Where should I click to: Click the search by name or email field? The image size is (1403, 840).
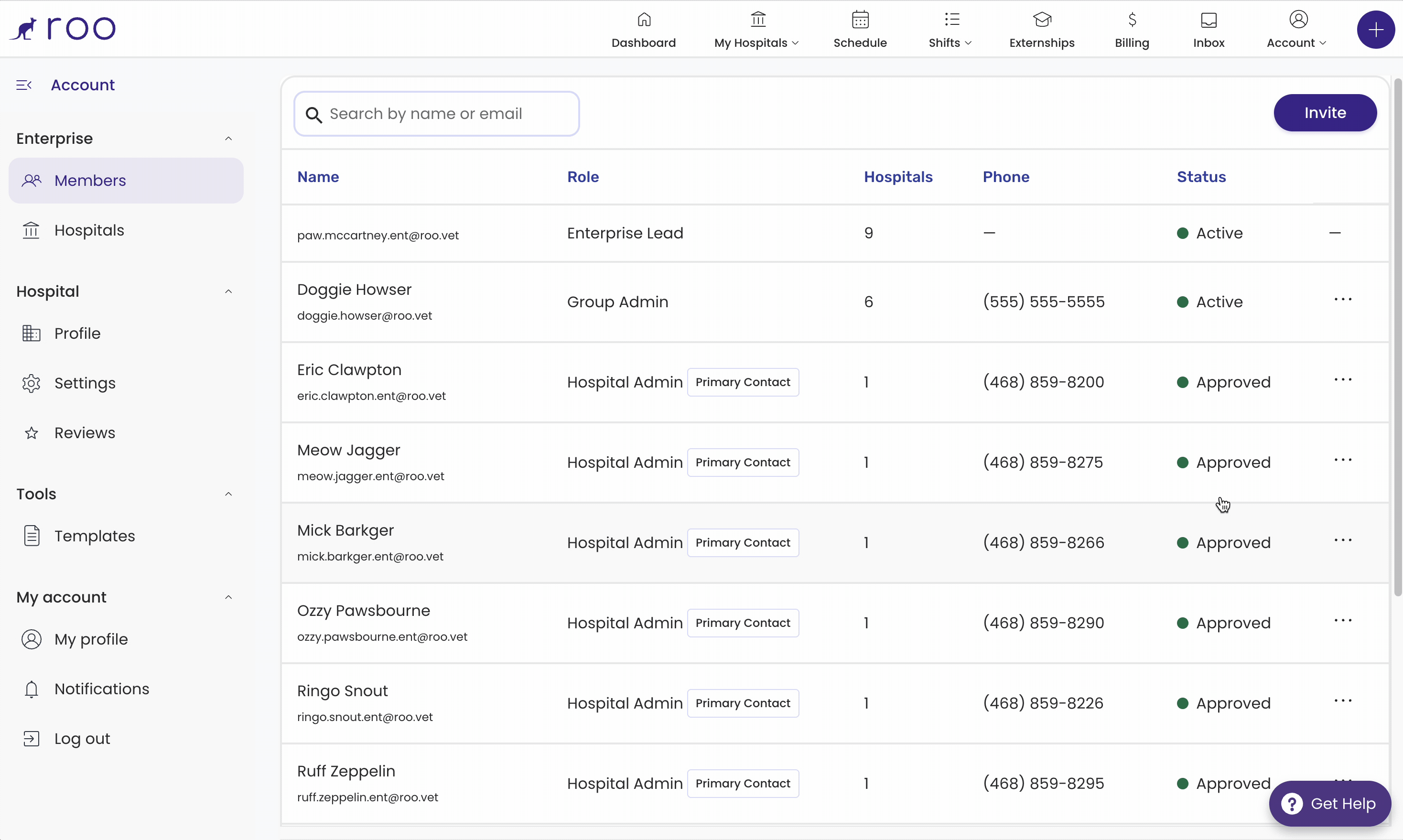436,114
